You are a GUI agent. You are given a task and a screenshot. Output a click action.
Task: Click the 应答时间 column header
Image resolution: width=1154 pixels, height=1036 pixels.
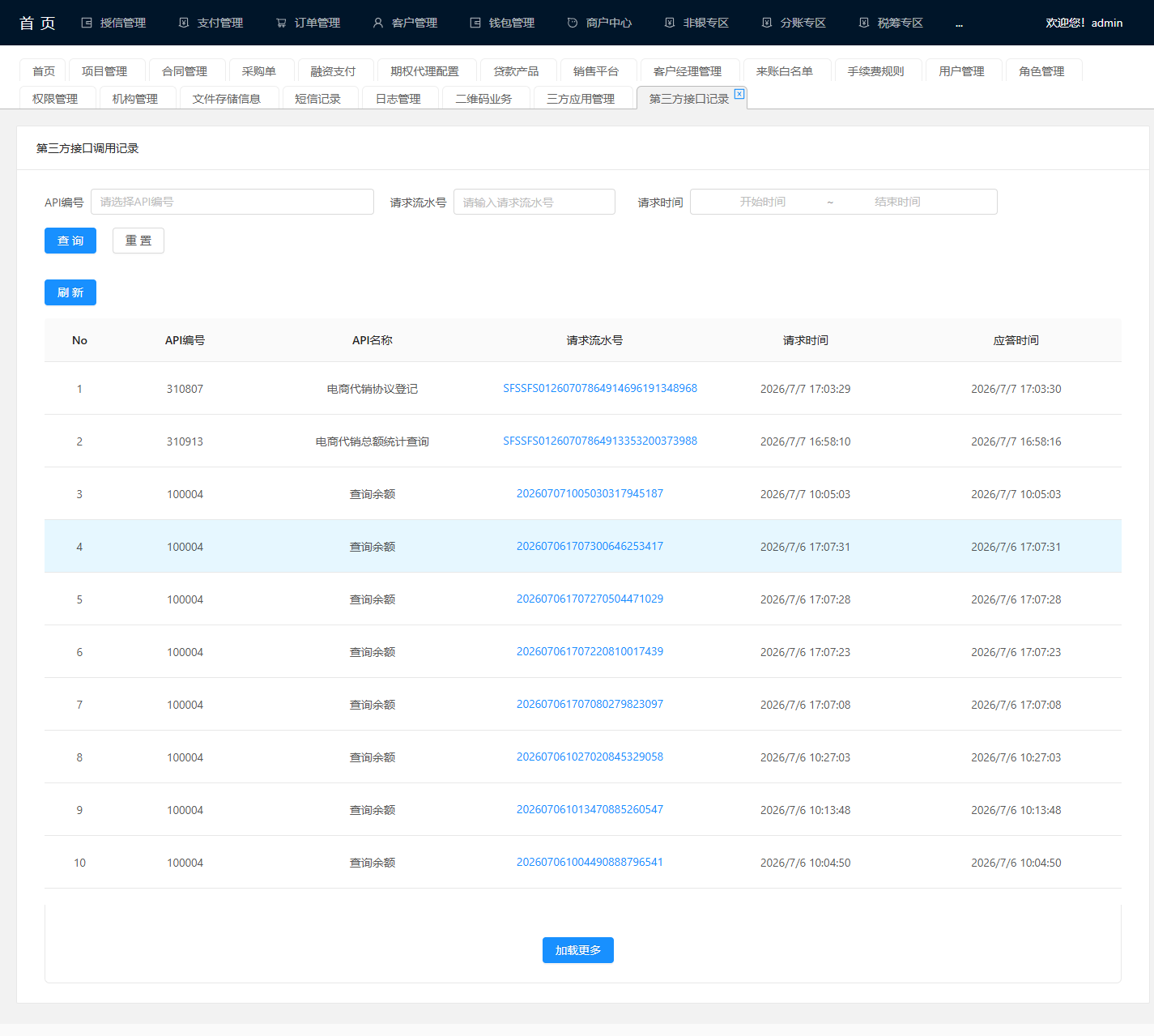point(1016,340)
